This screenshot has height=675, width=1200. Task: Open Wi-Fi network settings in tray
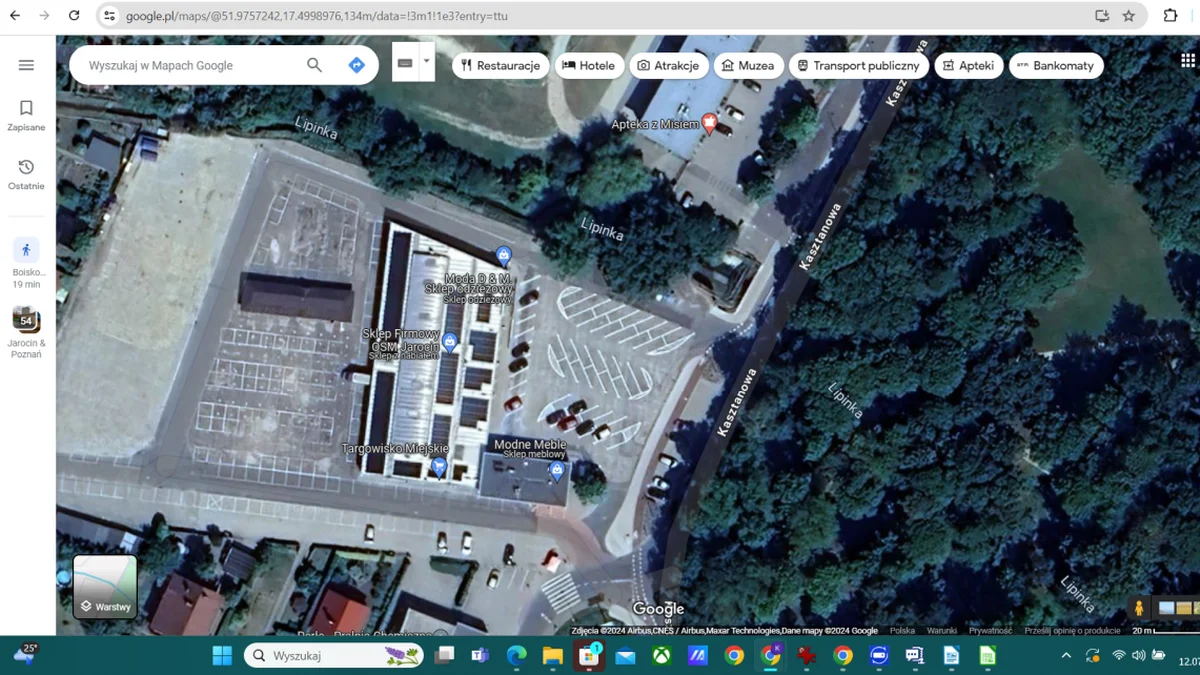tap(1118, 656)
